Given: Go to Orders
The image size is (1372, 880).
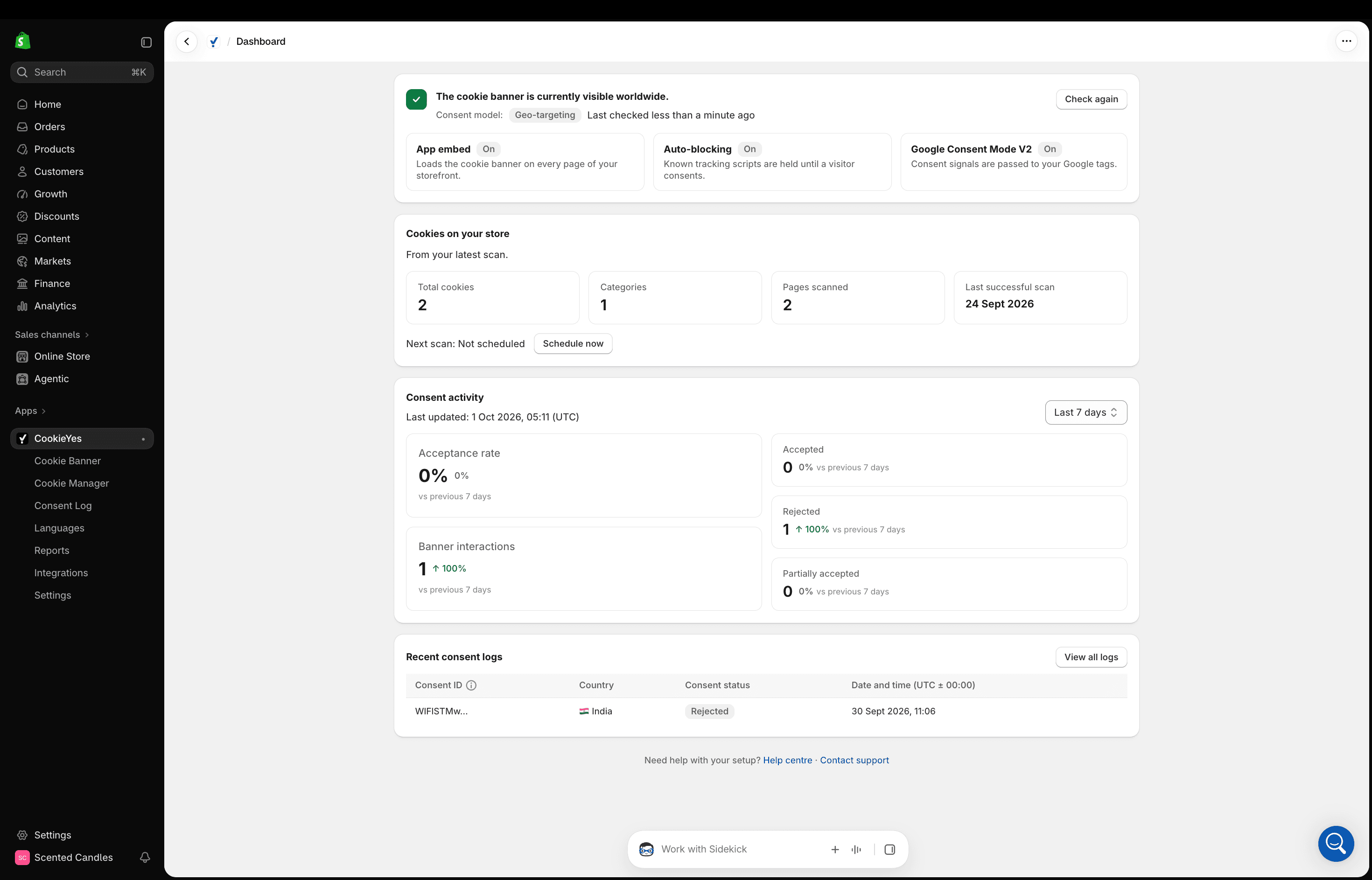Looking at the screenshot, I should (x=82, y=126).
